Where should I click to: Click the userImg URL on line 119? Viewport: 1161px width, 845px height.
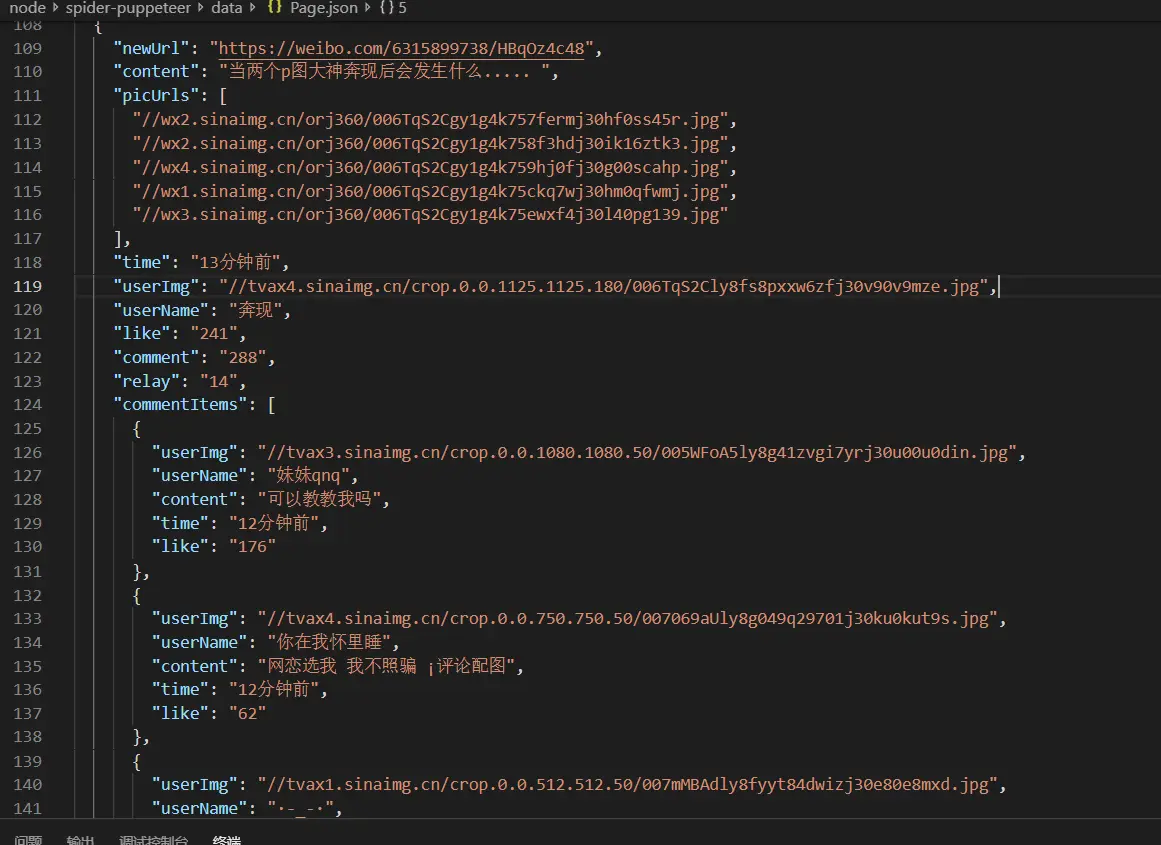pyautogui.click(x=603, y=287)
